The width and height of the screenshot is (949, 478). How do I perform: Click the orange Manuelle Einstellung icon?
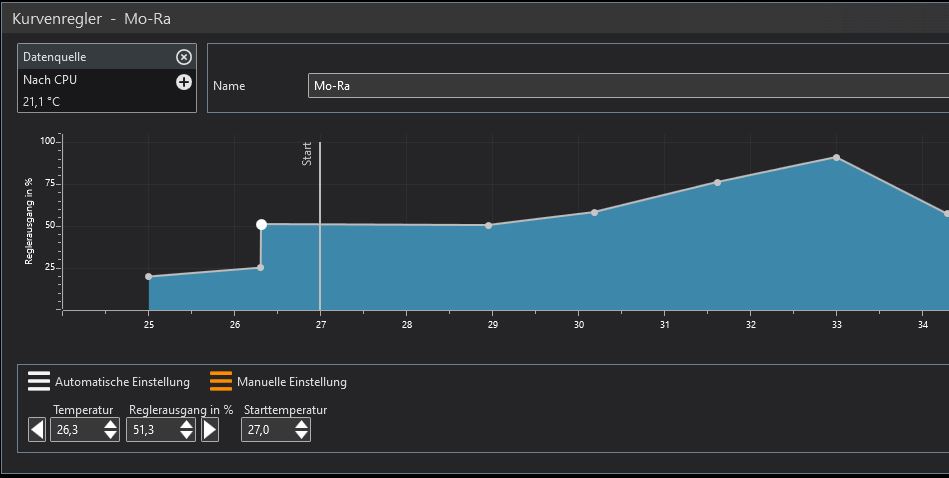coord(221,381)
